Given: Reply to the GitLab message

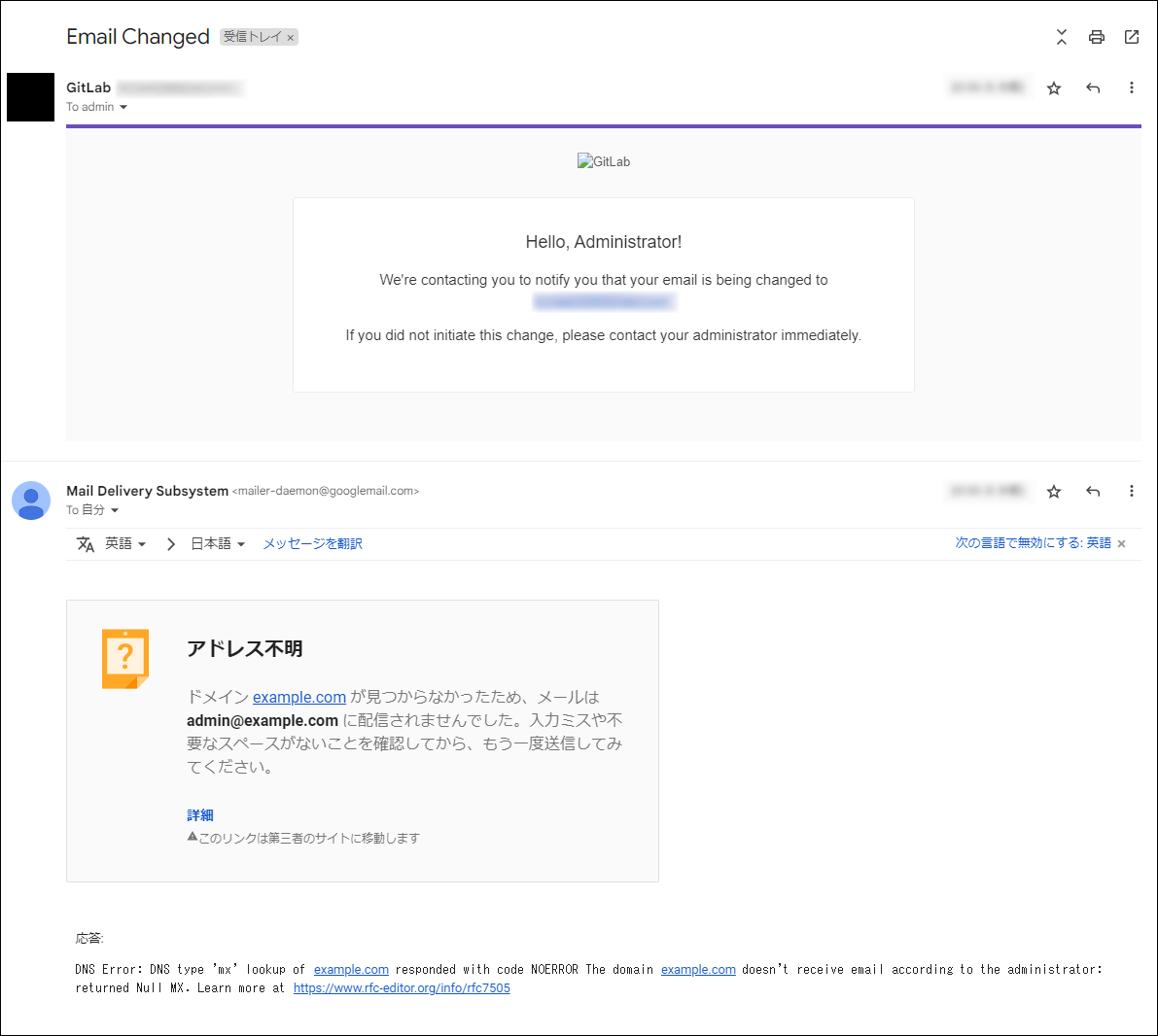Looking at the screenshot, I should click(x=1093, y=88).
